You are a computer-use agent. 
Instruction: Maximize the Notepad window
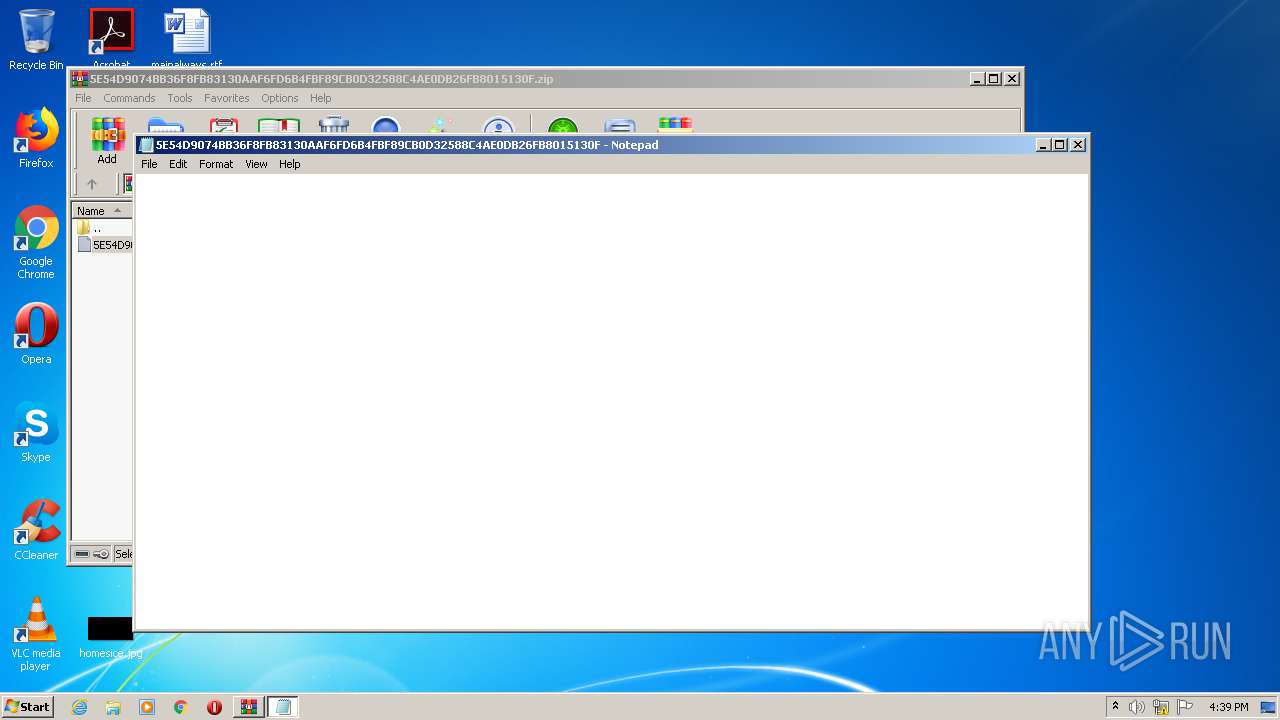pos(1060,145)
